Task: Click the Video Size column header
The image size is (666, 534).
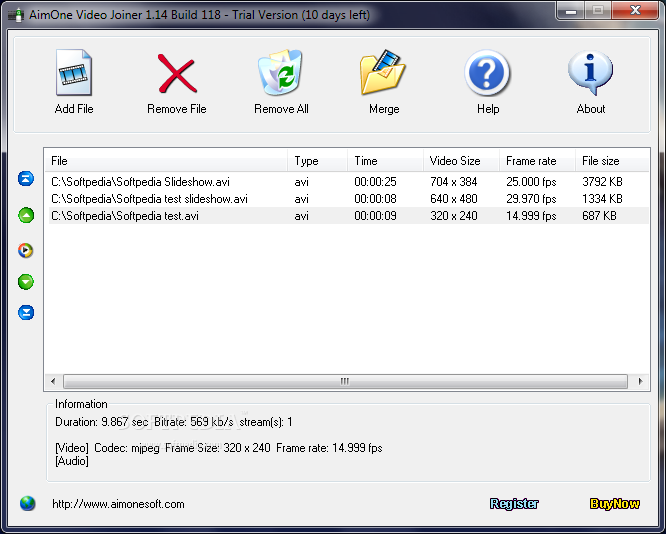Action: [x=461, y=161]
